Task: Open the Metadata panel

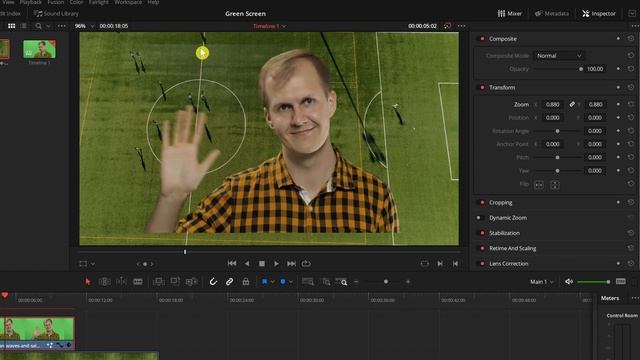Action: 551,13
